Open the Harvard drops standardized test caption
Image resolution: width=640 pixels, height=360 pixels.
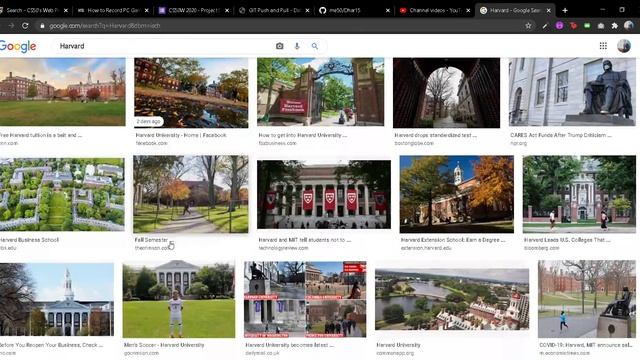coord(436,135)
